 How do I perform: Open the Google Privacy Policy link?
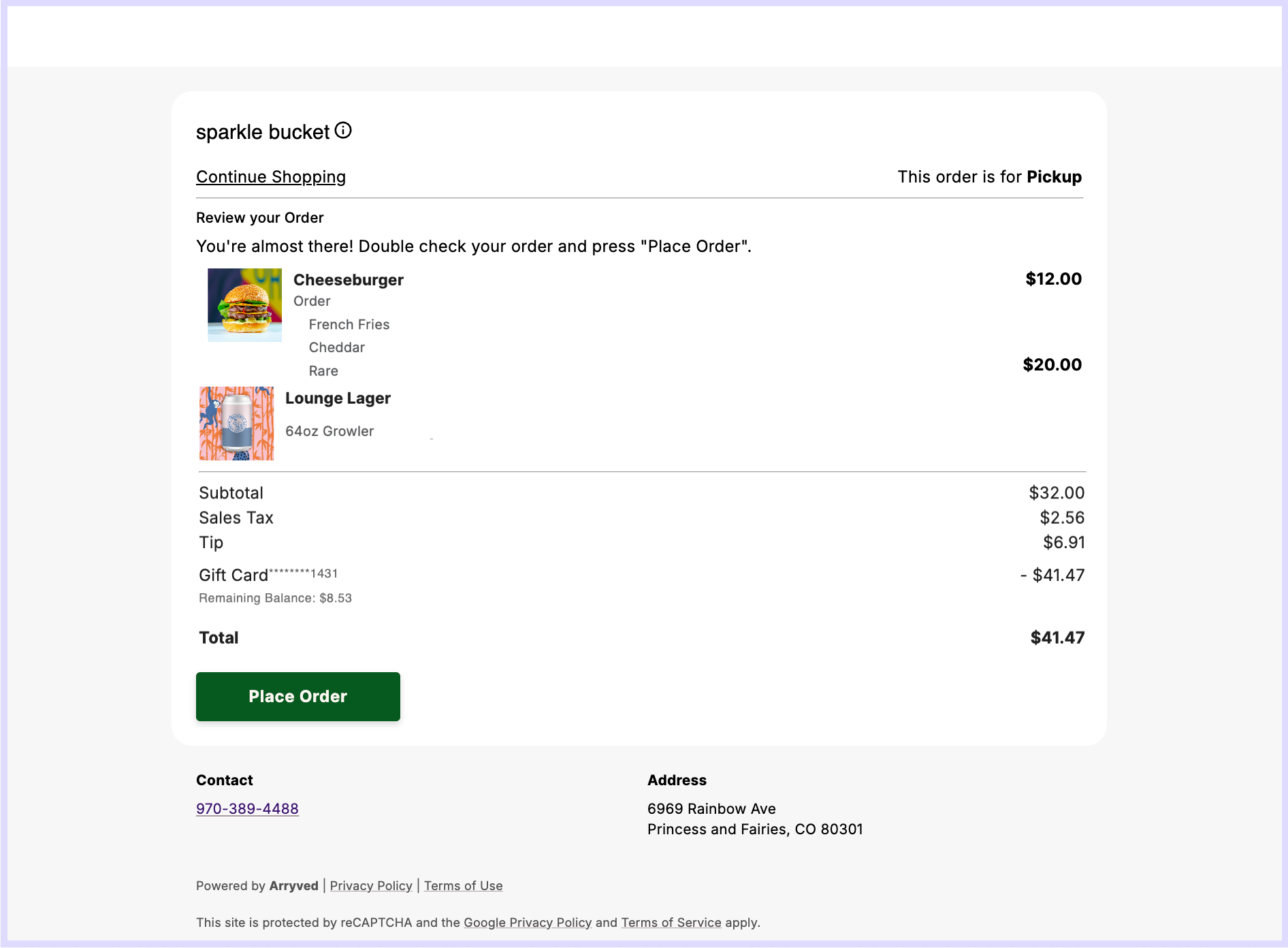(x=528, y=923)
